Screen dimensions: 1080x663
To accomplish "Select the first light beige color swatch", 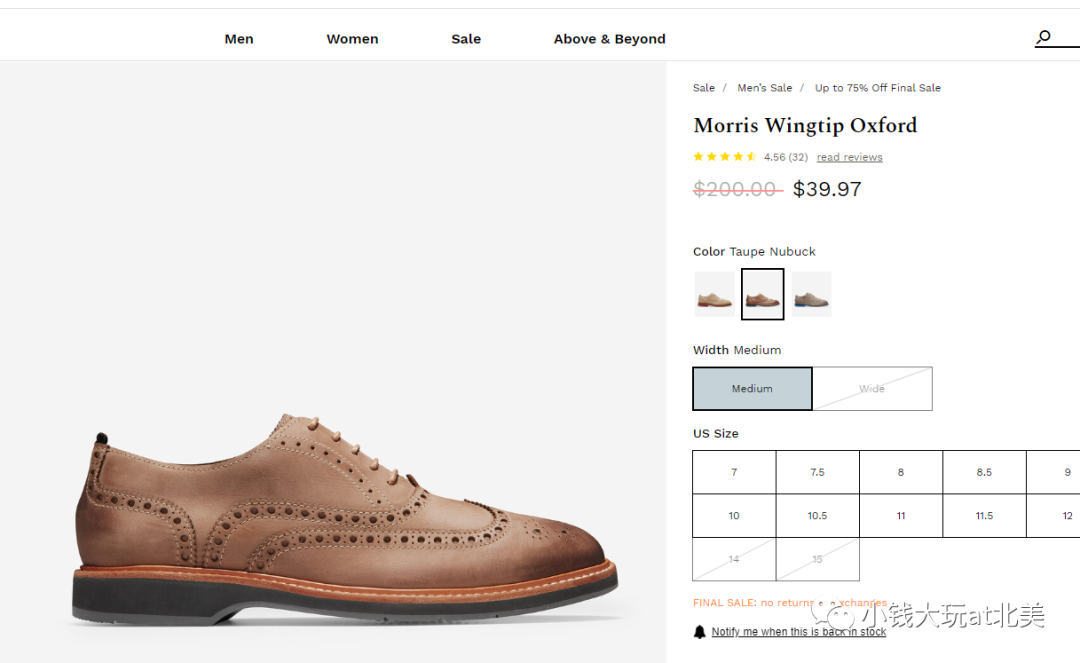I will (x=714, y=295).
